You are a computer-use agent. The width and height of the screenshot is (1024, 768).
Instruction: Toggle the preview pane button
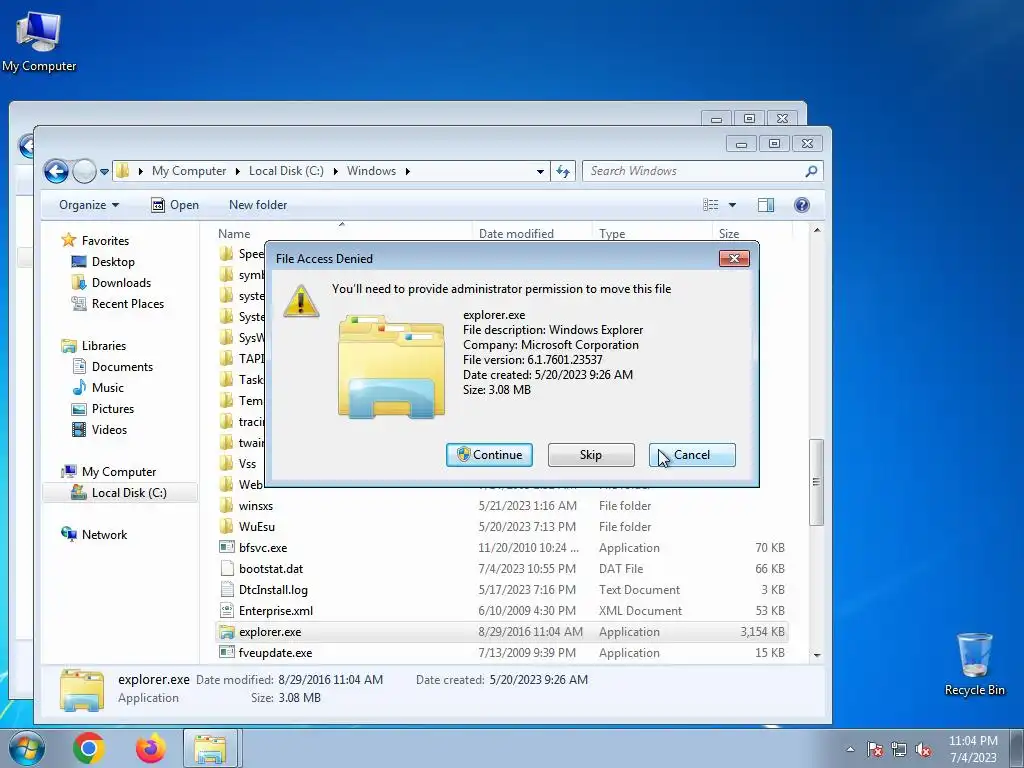click(x=766, y=205)
